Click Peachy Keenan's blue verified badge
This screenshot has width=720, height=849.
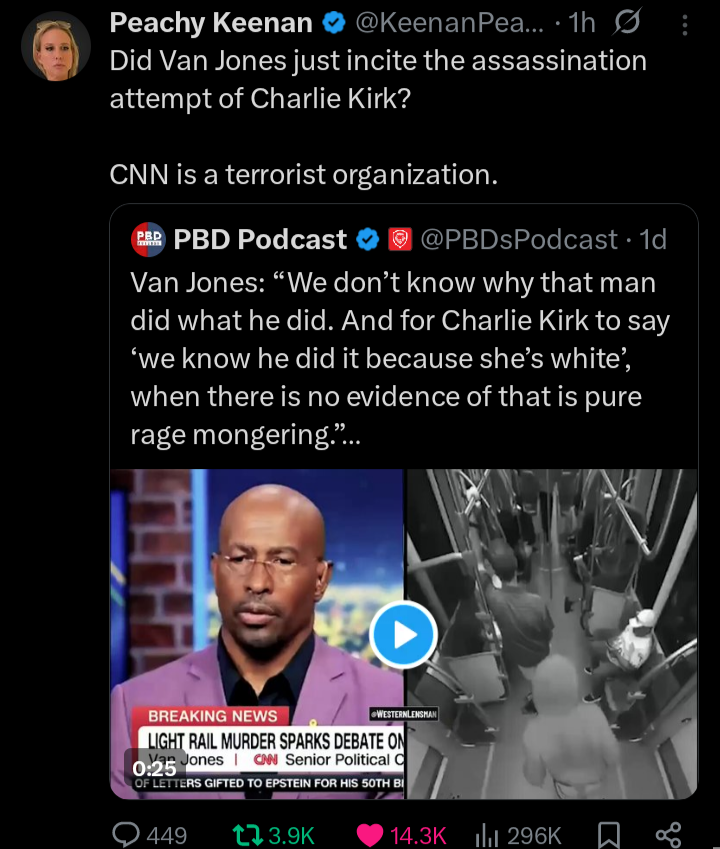tap(334, 23)
